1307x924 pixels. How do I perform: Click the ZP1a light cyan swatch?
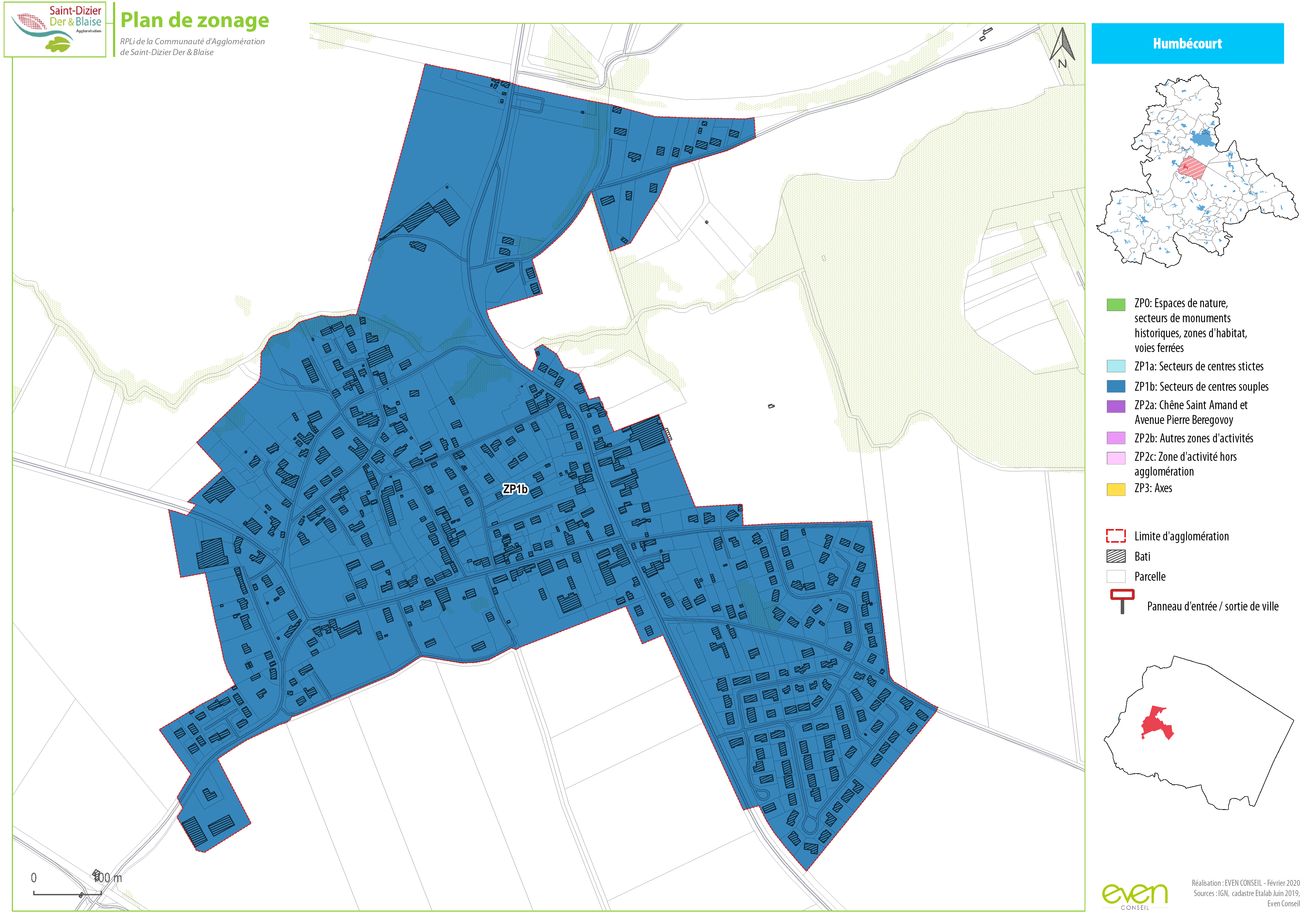pos(1116,366)
